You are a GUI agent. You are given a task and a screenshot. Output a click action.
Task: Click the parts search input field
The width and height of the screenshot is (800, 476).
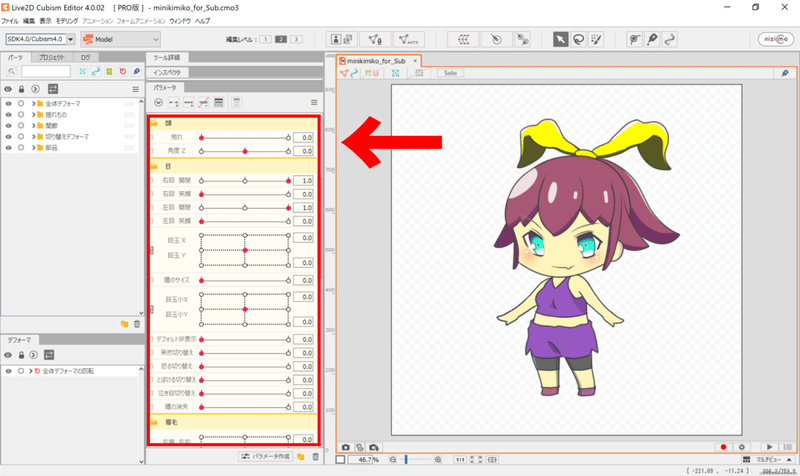pyautogui.click(x=46, y=71)
